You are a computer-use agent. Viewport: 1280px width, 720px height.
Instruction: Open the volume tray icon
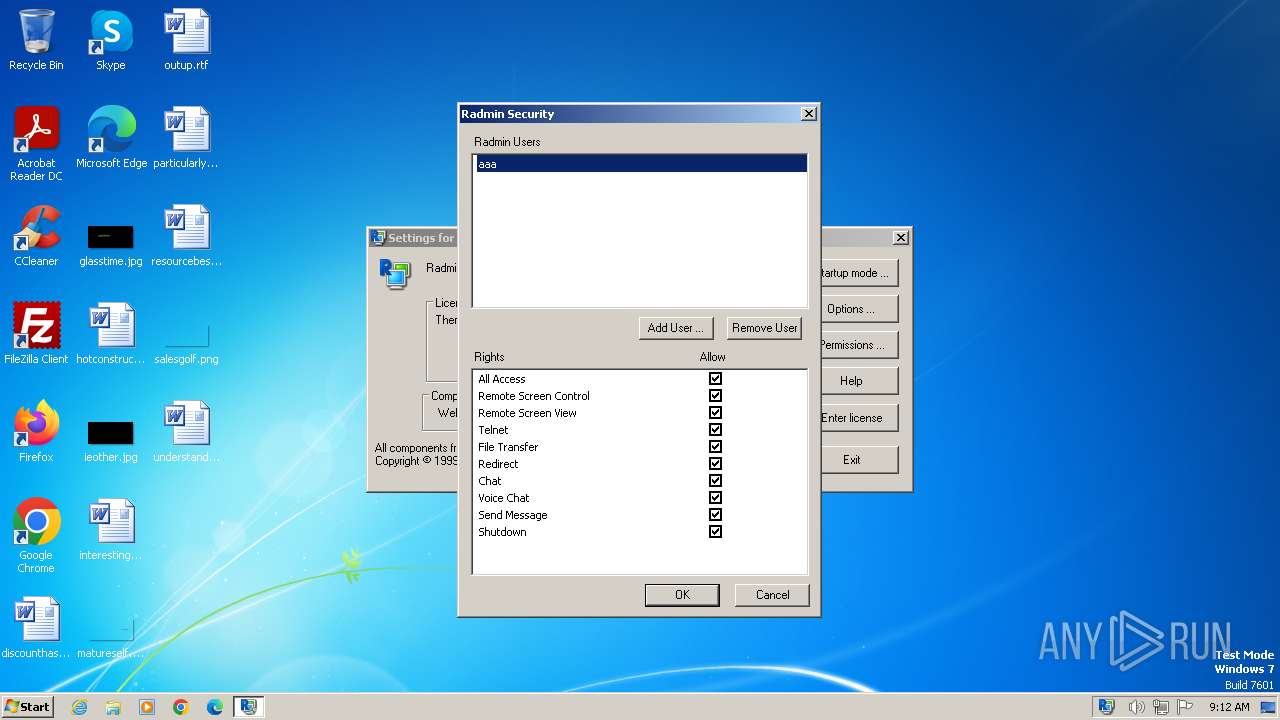pyautogui.click(x=1137, y=707)
